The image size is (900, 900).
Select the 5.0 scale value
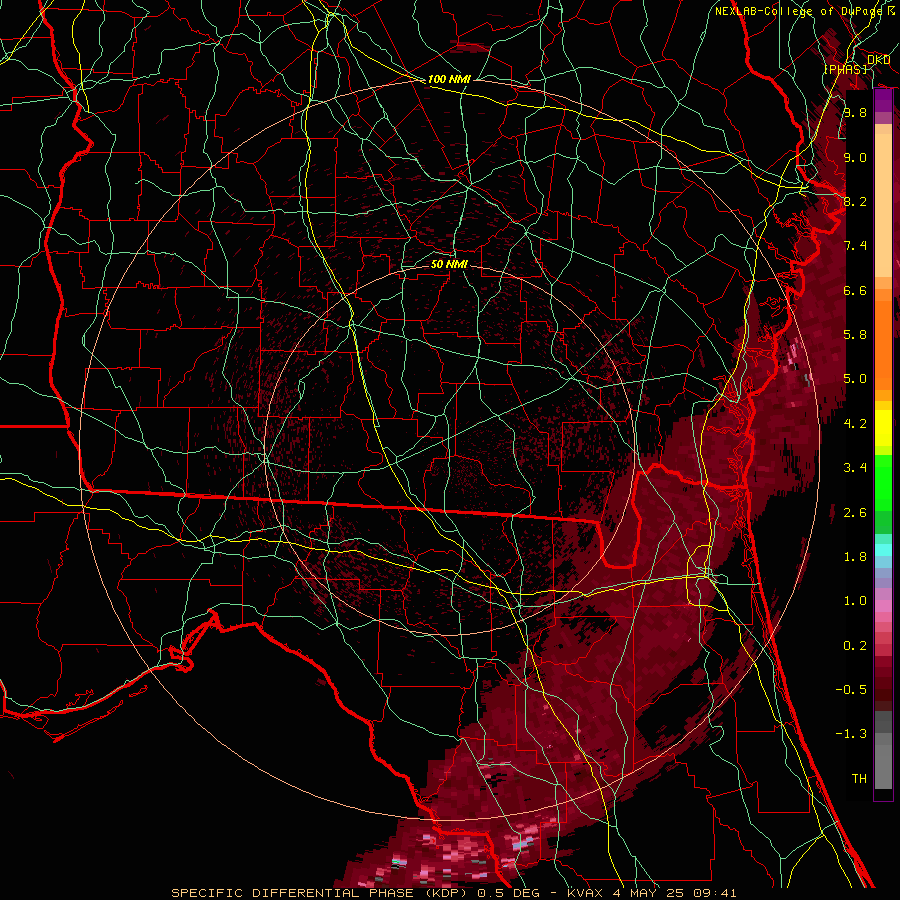coord(855,379)
